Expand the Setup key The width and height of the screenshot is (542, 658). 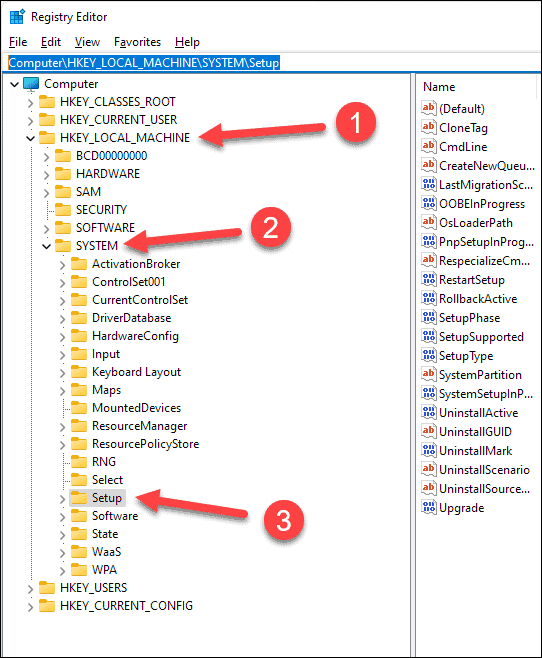(x=63, y=499)
